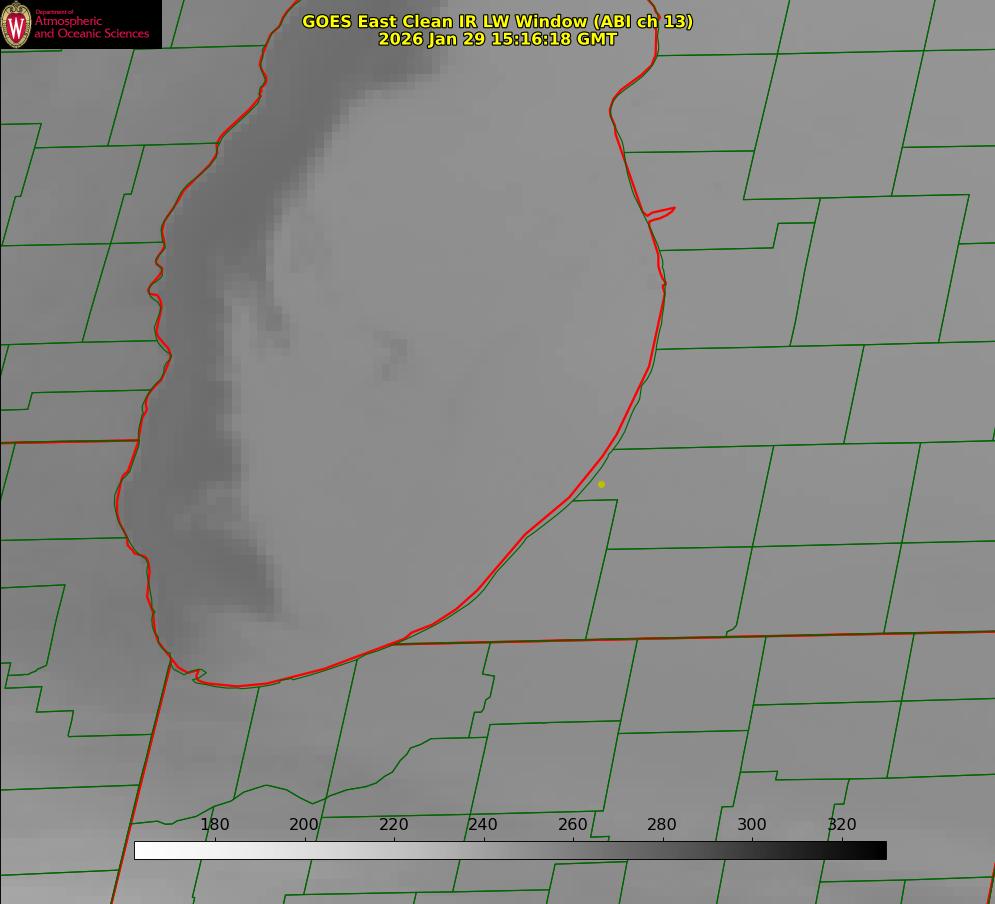The image size is (995, 904).
Task: Click the yellow dot marker near shoreline
Action: tap(601, 484)
